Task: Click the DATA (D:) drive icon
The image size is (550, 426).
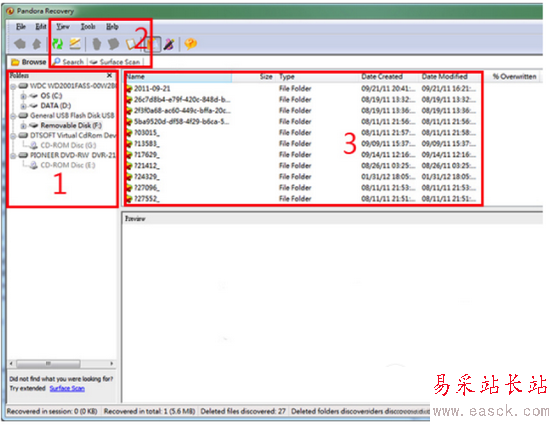Action: pyautogui.click(x=34, y=105)
